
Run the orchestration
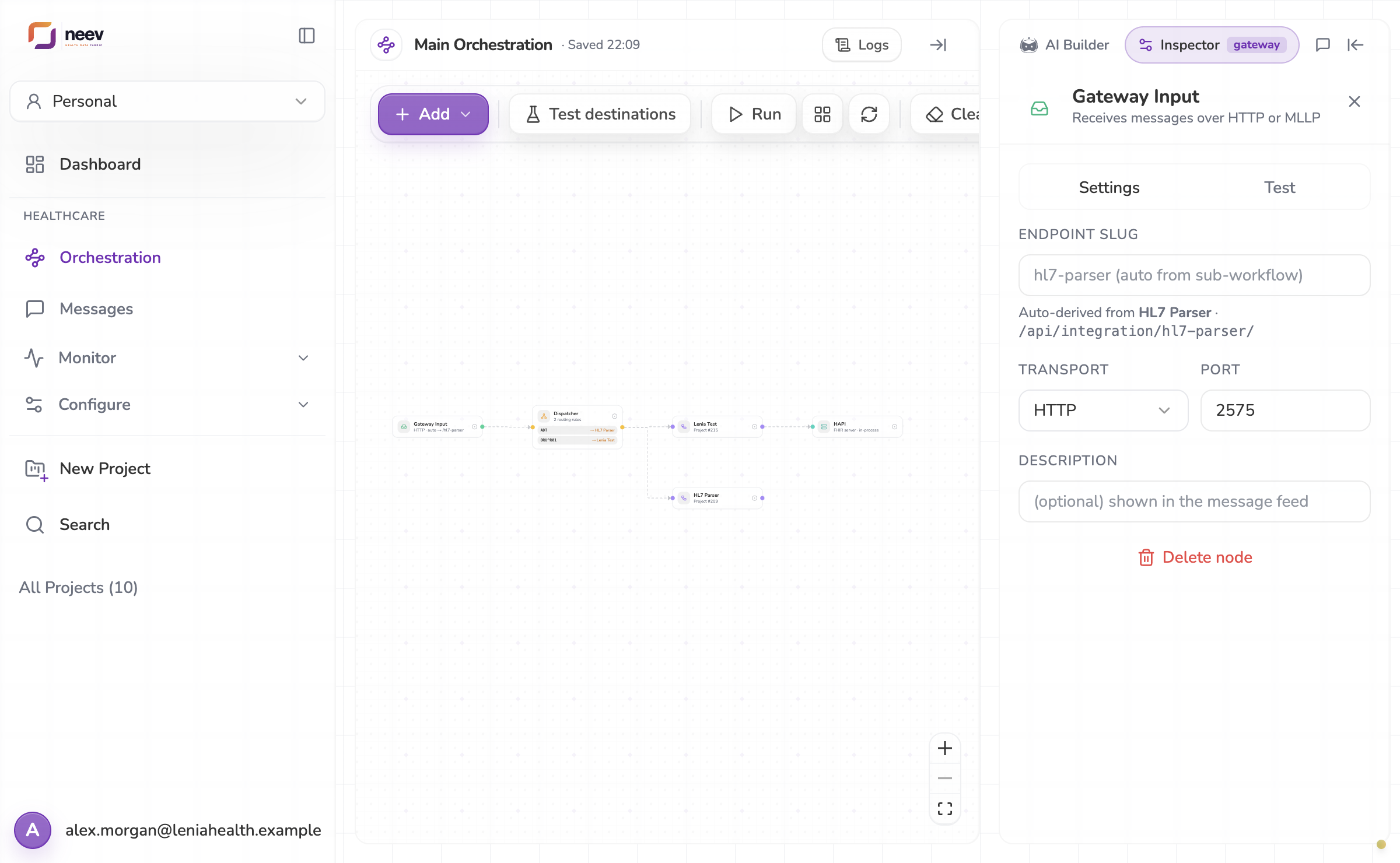click(754, 114)
